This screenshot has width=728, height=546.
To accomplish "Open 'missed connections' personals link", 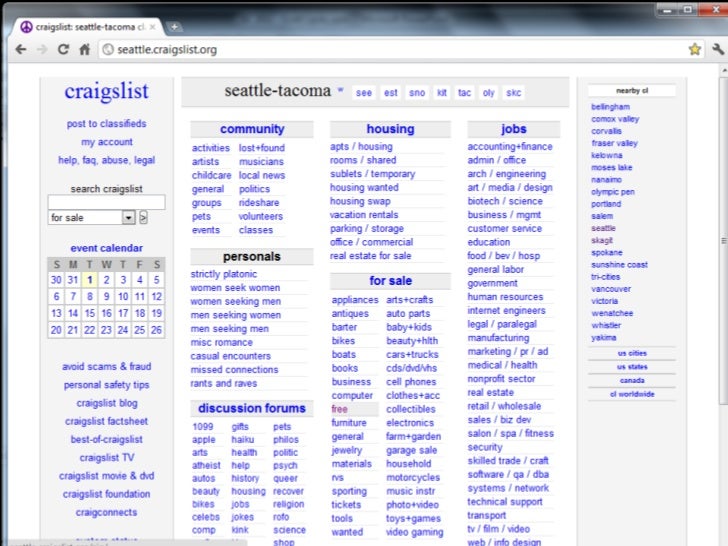I will [234, 370].
